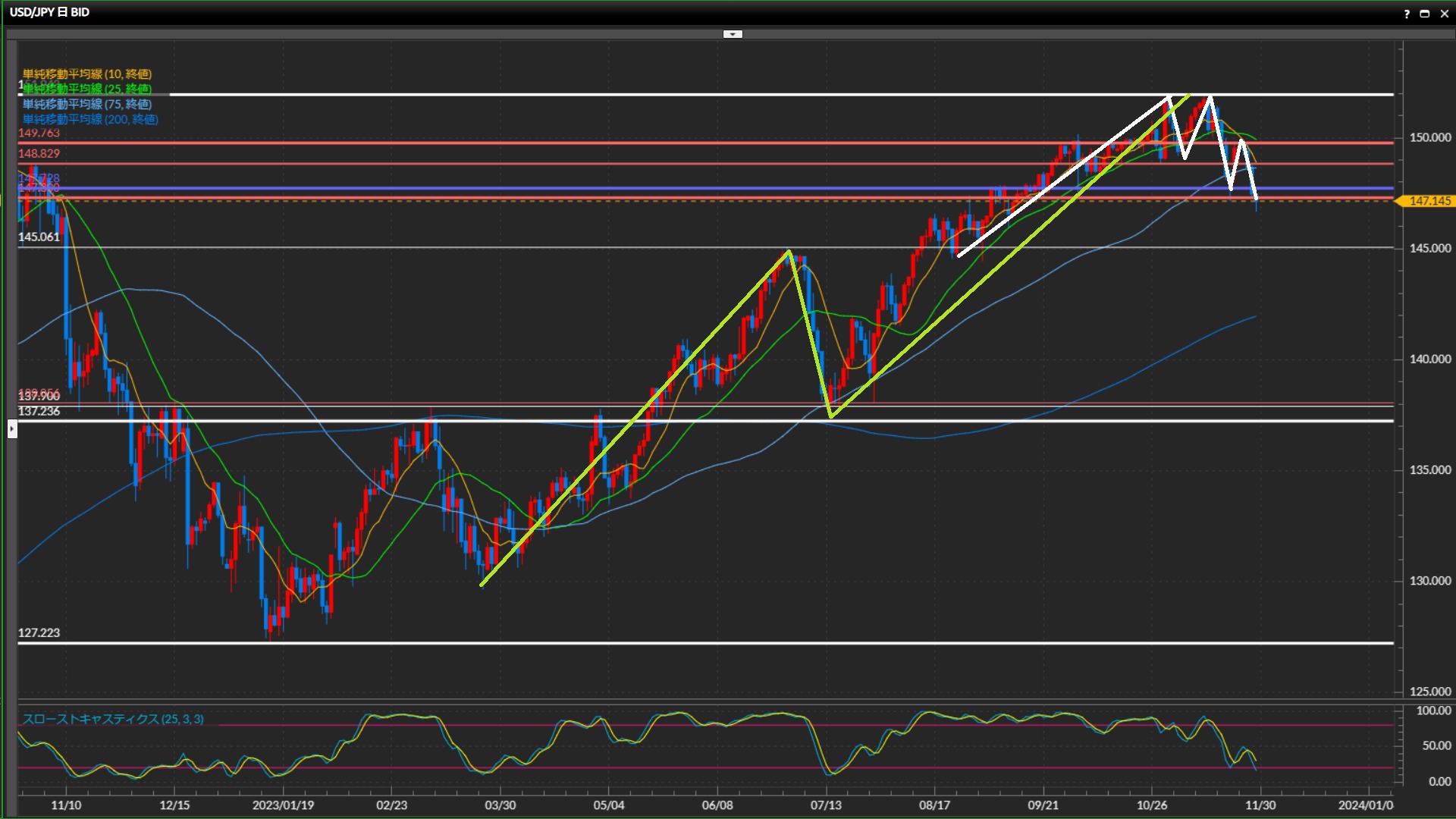The image size is (1456, 819).
Task: Select the 75-period moving average label
Action: [87, 104]
